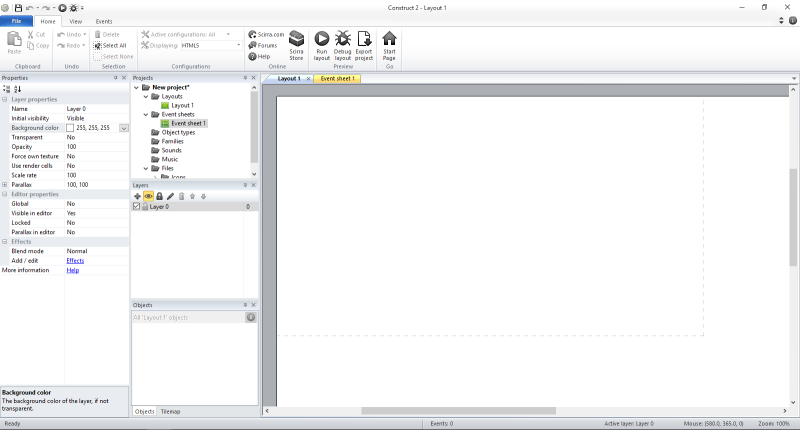Screen dimensions: 800x430
Task: Click the Save icon in quick access toolbar
Action: point(18,8)
